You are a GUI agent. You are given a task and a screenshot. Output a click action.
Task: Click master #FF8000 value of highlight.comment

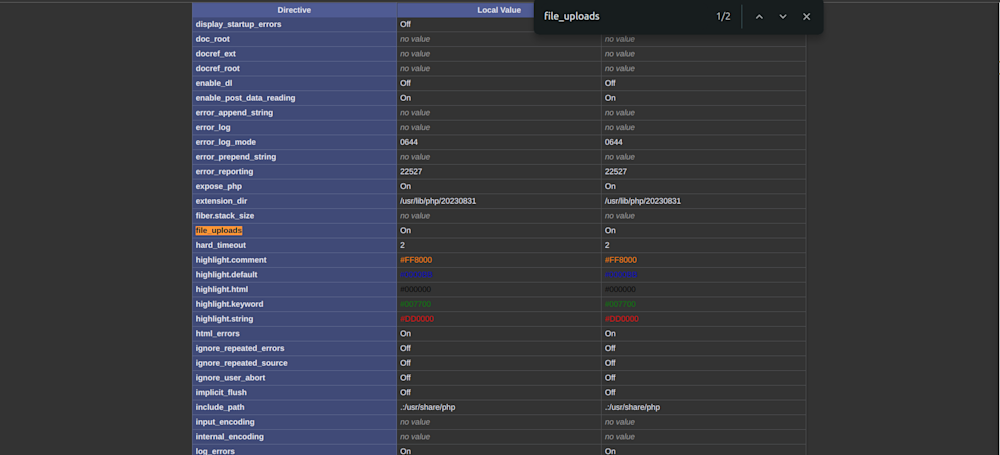621,260
